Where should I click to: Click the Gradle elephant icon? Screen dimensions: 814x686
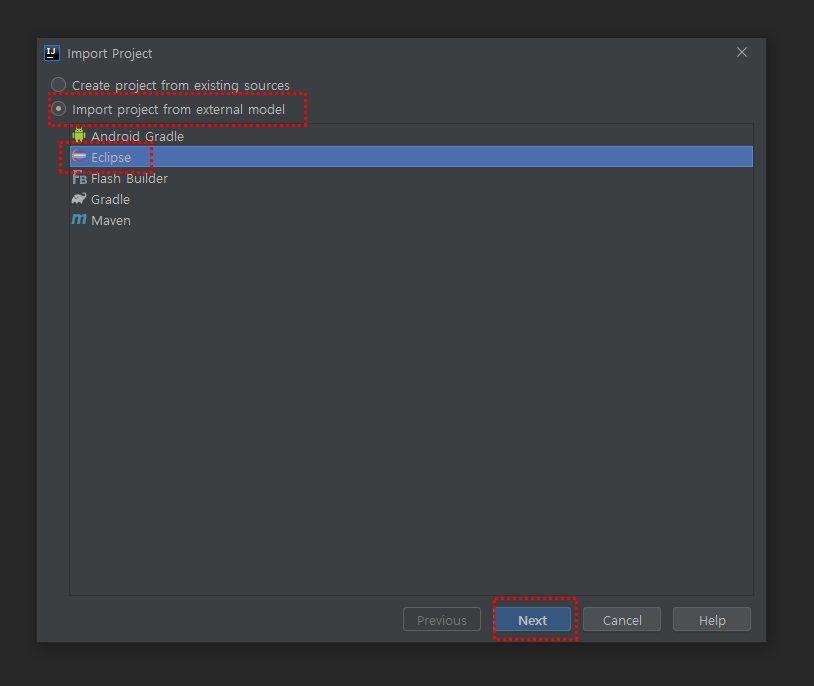point(79,198)
